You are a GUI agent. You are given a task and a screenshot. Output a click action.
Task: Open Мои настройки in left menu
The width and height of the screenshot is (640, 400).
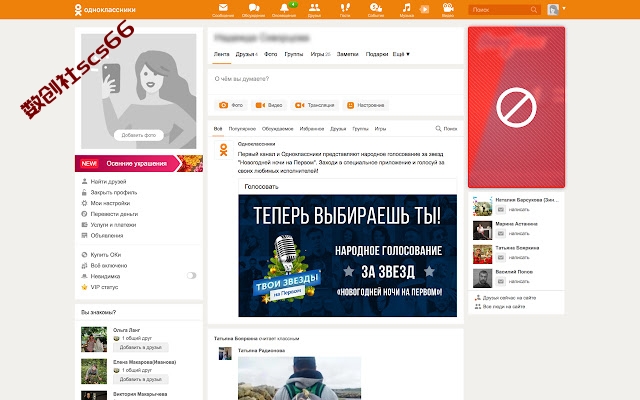pyautogui.click(x=106, y=203)
